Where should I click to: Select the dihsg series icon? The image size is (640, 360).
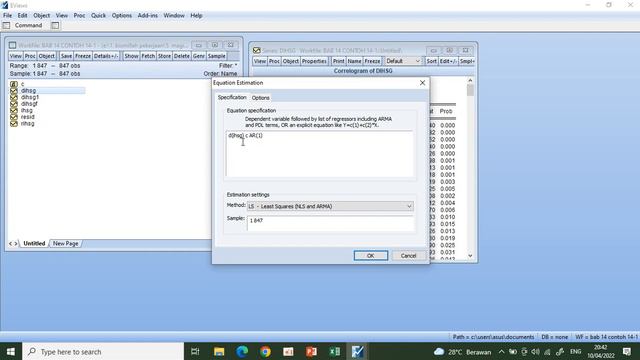click(x=14, y=91)
